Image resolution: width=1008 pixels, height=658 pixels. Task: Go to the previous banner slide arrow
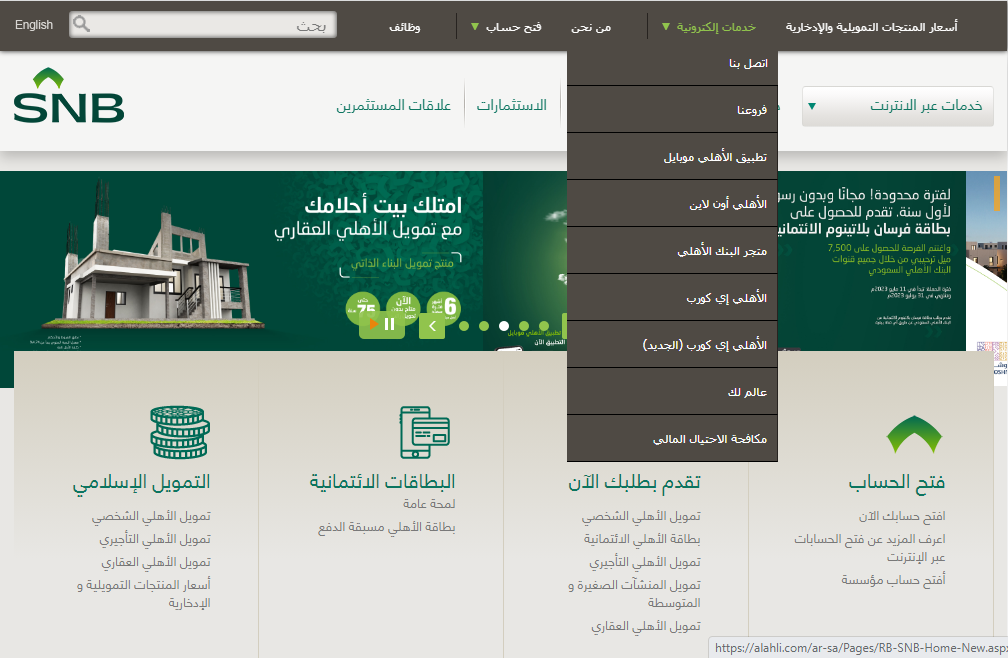tap(432, 326)
